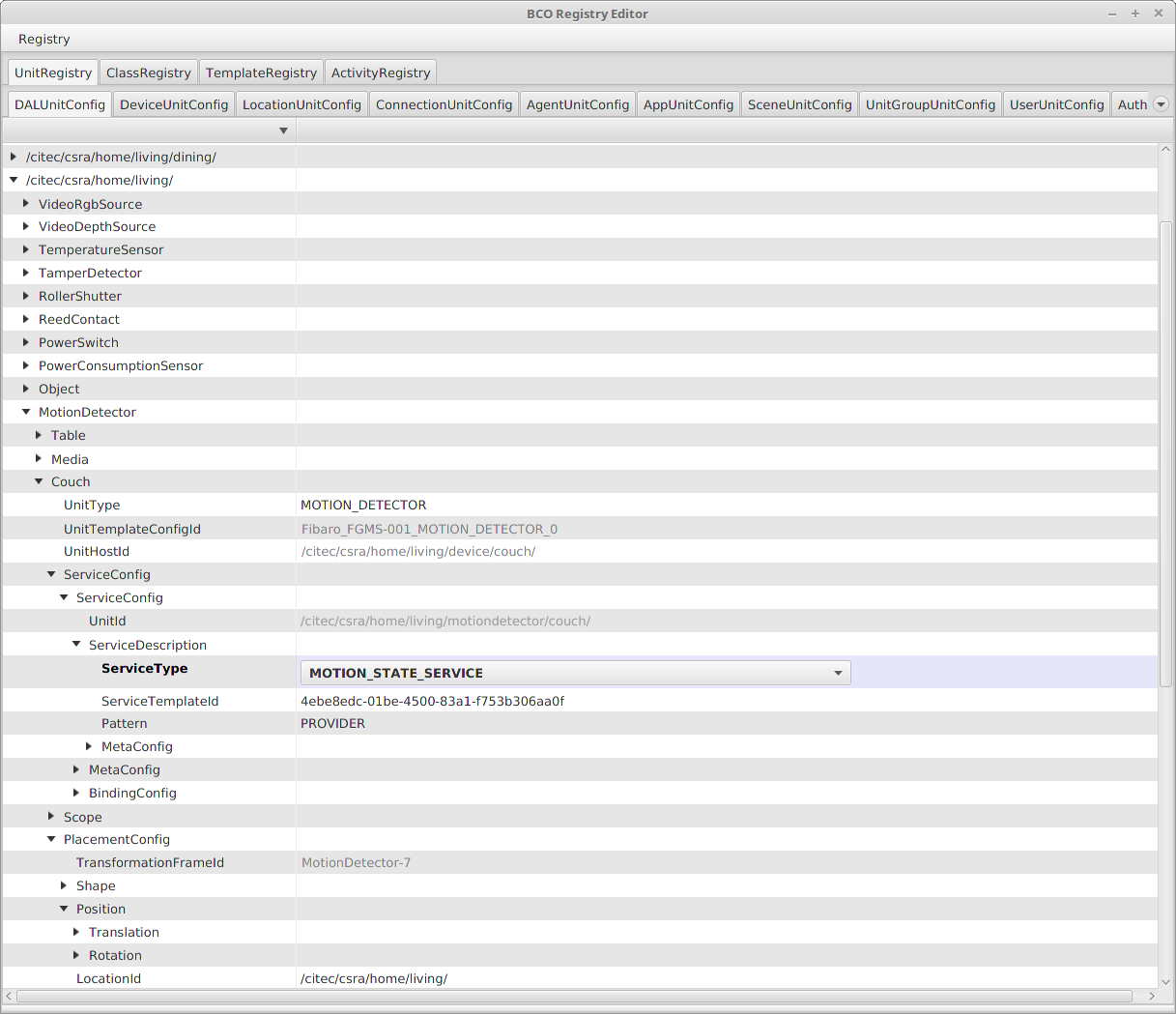1176x1014 pixels.
Task: Select the VideoRgbSource tree item
Action: [x=90, y=203]
